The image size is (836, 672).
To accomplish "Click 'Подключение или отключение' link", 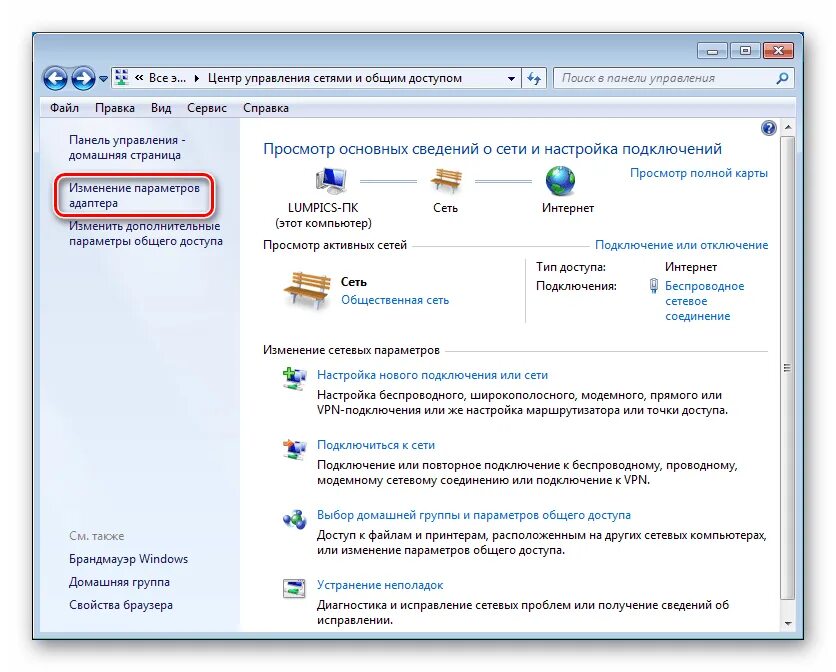I will (681, 245).
